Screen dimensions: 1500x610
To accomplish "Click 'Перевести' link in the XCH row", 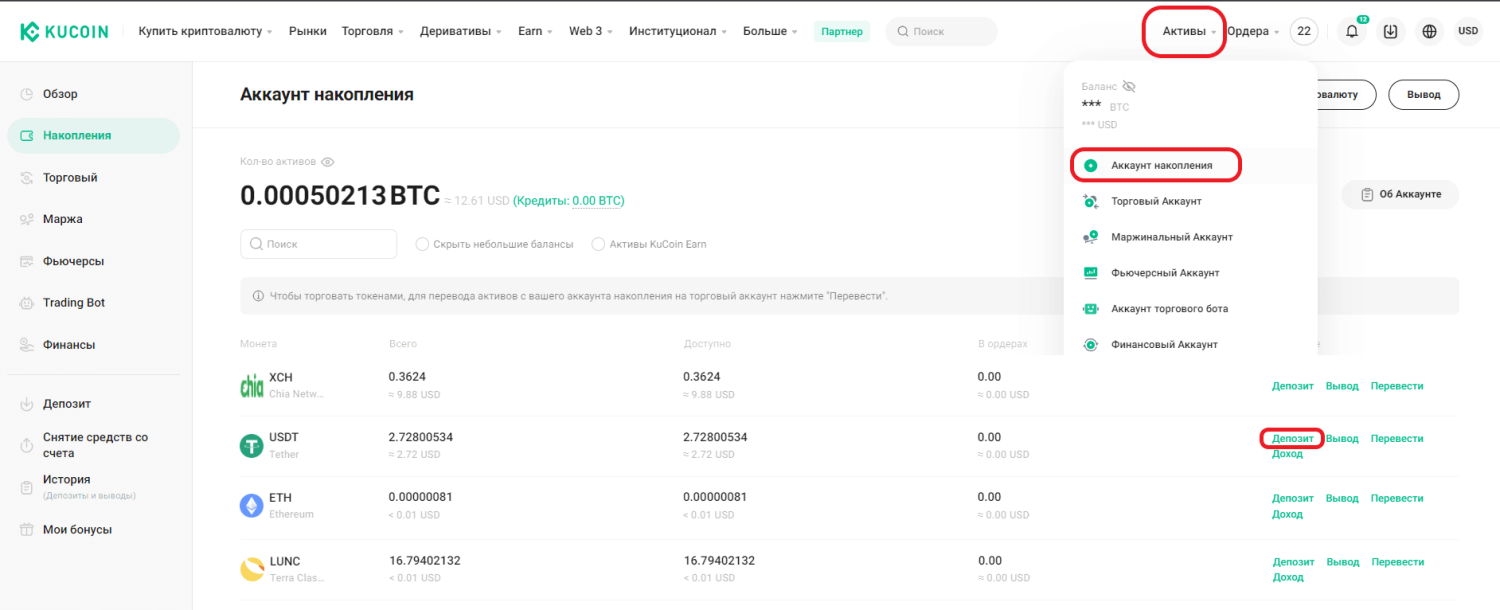I will point(1397,386).
